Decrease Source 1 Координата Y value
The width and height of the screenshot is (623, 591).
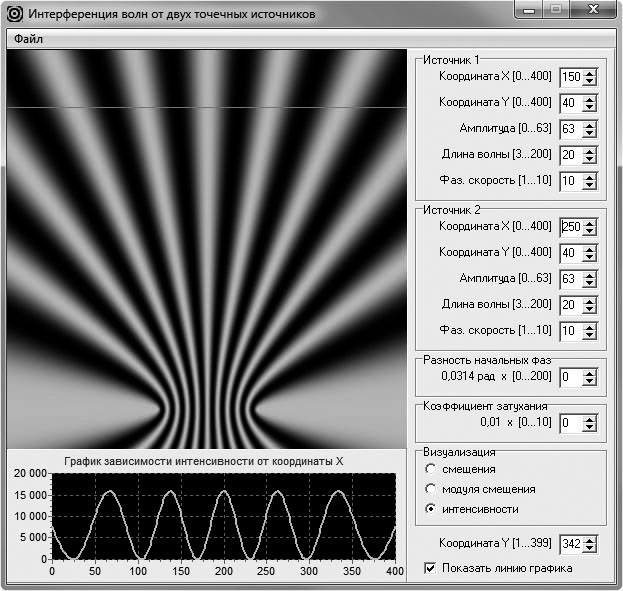pos(590,108)
